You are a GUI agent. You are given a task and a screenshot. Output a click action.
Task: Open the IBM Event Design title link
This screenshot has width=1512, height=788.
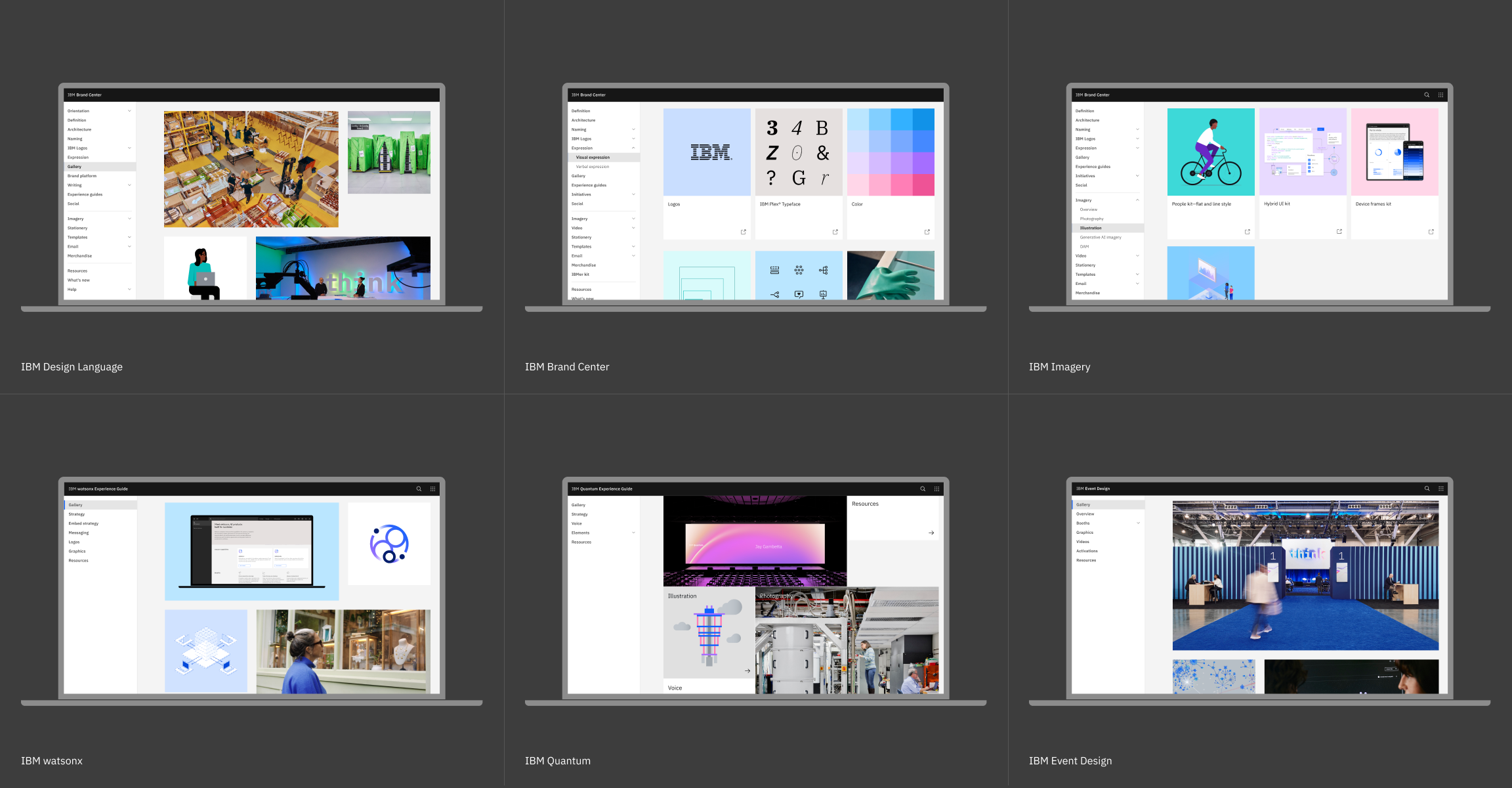pyautogui.click(x=1070, y=761)
